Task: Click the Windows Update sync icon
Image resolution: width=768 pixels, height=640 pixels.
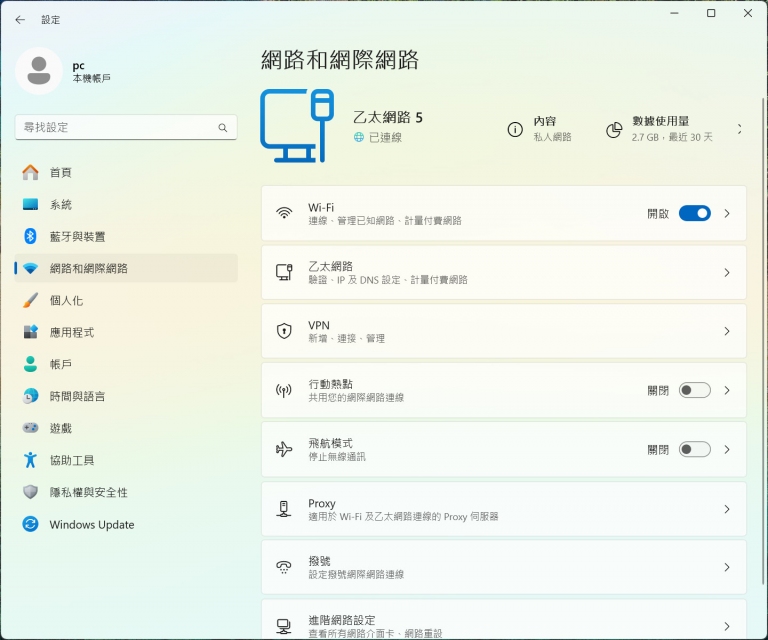Action: [x=30, y=524]
